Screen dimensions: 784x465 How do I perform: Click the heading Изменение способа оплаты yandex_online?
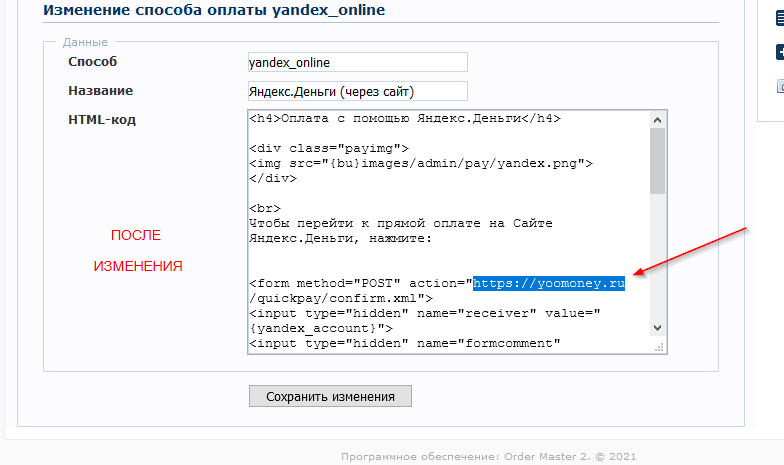(x=214, y=10)
